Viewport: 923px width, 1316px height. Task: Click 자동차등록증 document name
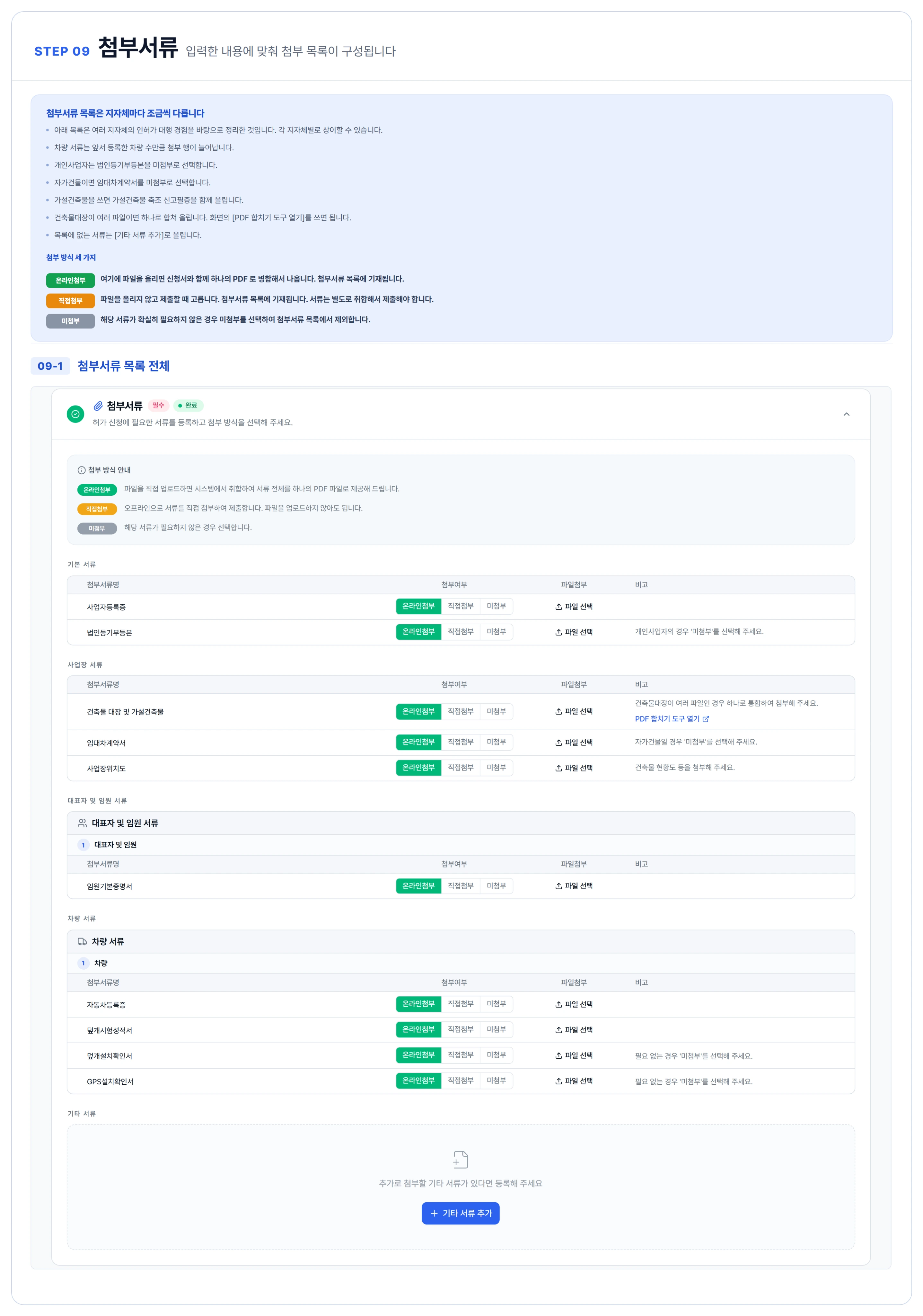click(106, 1005)
